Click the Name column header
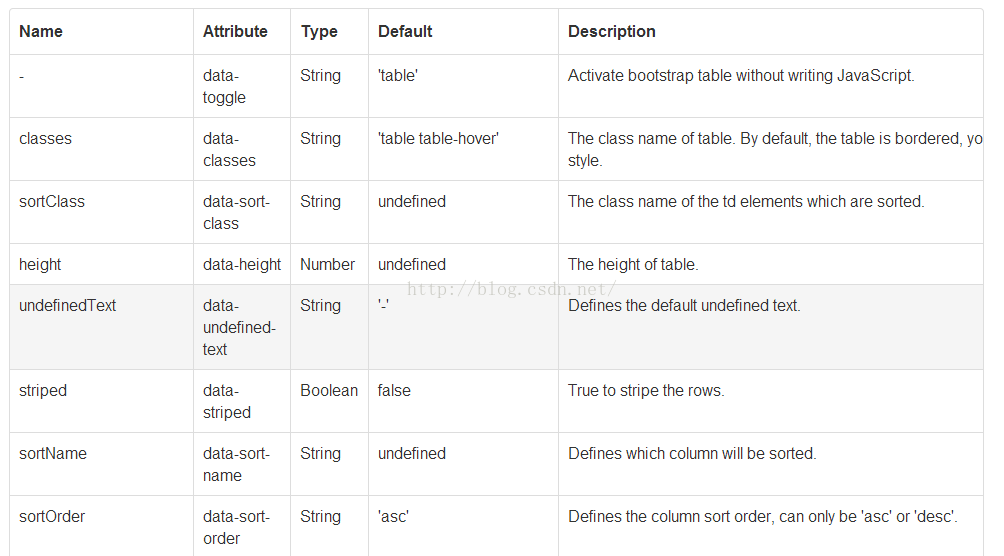Image resolution: width=1004 pixels, height=556 pixels. point(41,31)
